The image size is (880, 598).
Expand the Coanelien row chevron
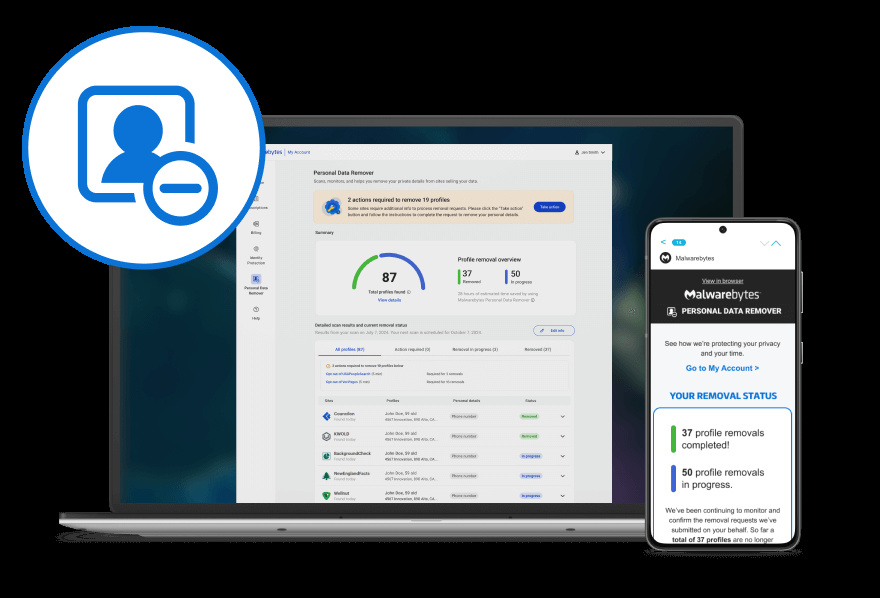click(562, 417)
